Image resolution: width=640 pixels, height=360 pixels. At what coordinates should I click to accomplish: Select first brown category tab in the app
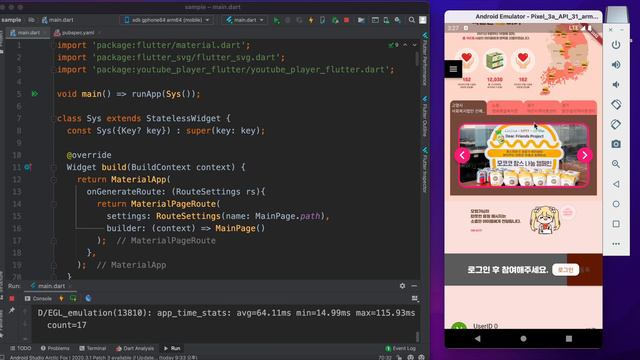coord(468,108)
